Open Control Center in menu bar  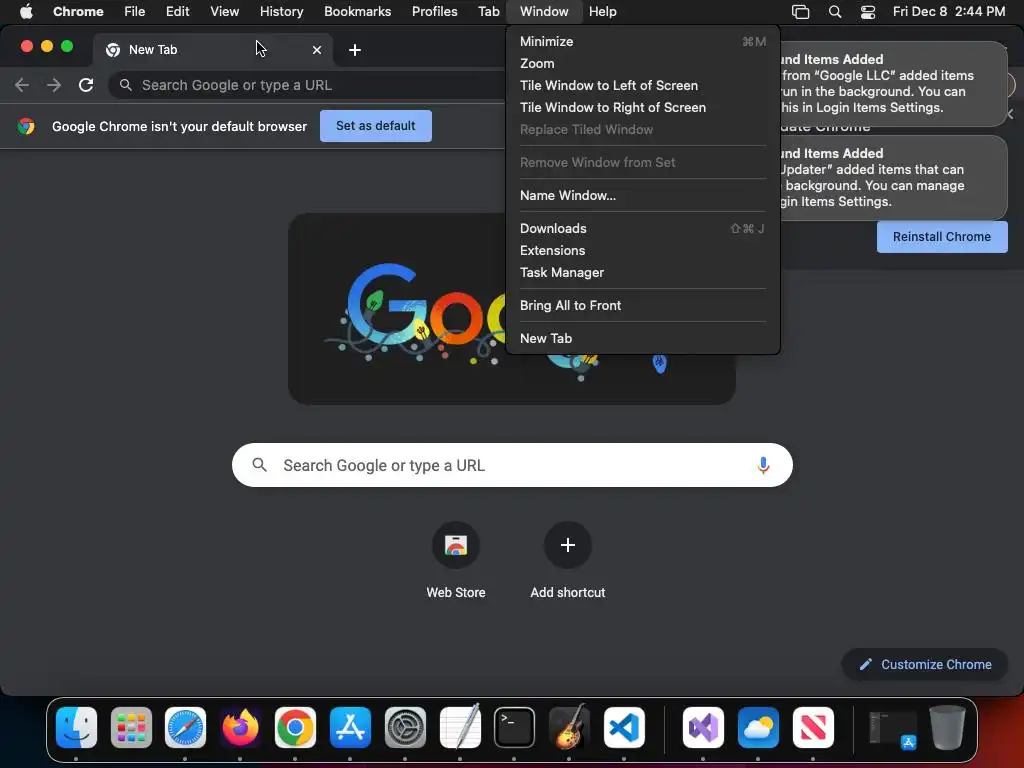(867, 12)
